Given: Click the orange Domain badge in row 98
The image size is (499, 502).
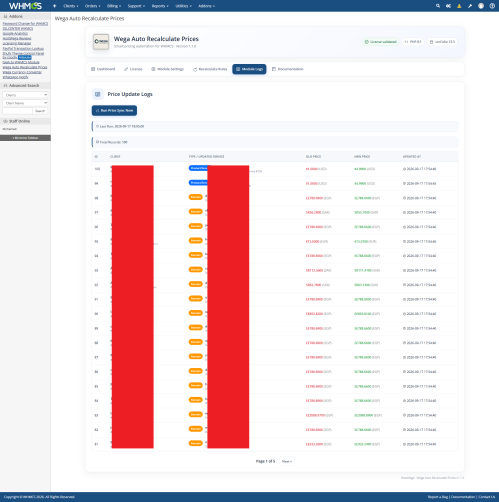Looking at the screenshot, I should coord(196,197).
